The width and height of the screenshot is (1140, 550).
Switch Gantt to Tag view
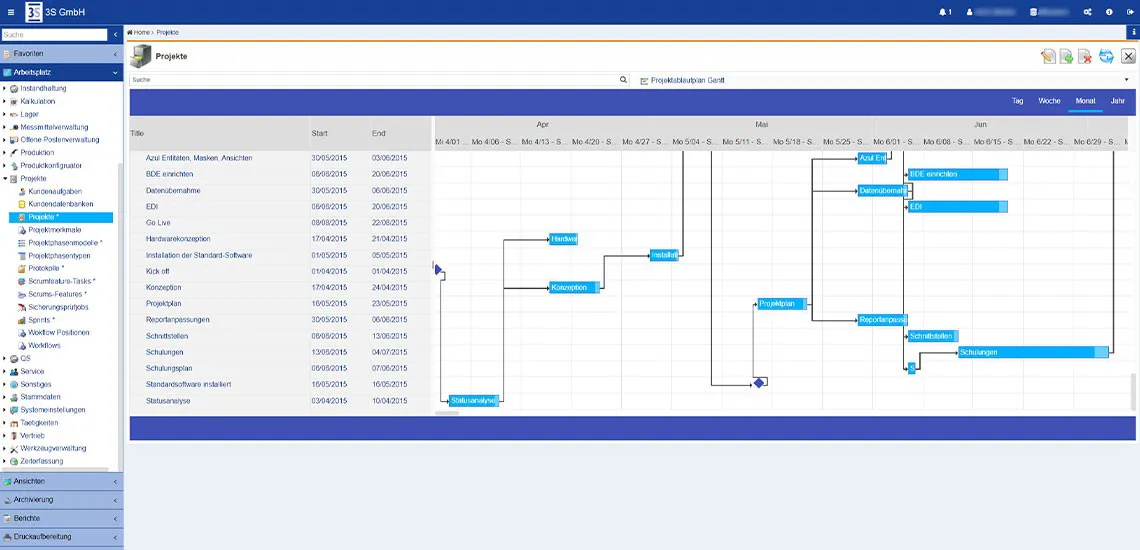click(x=1018, y=101)
